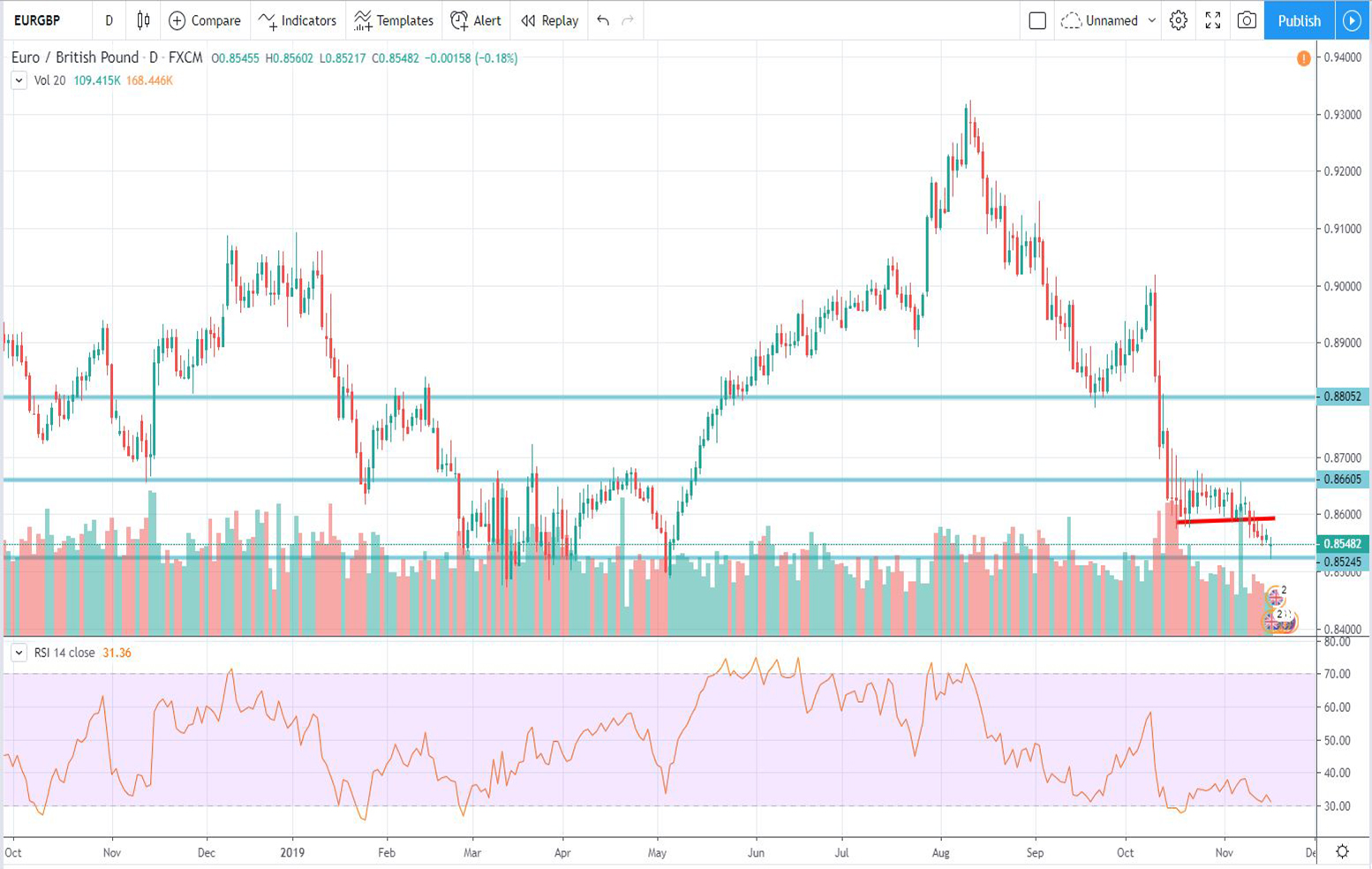Open the Compare menu
The height and width of the screenshot is (869, 1372).
205,20
